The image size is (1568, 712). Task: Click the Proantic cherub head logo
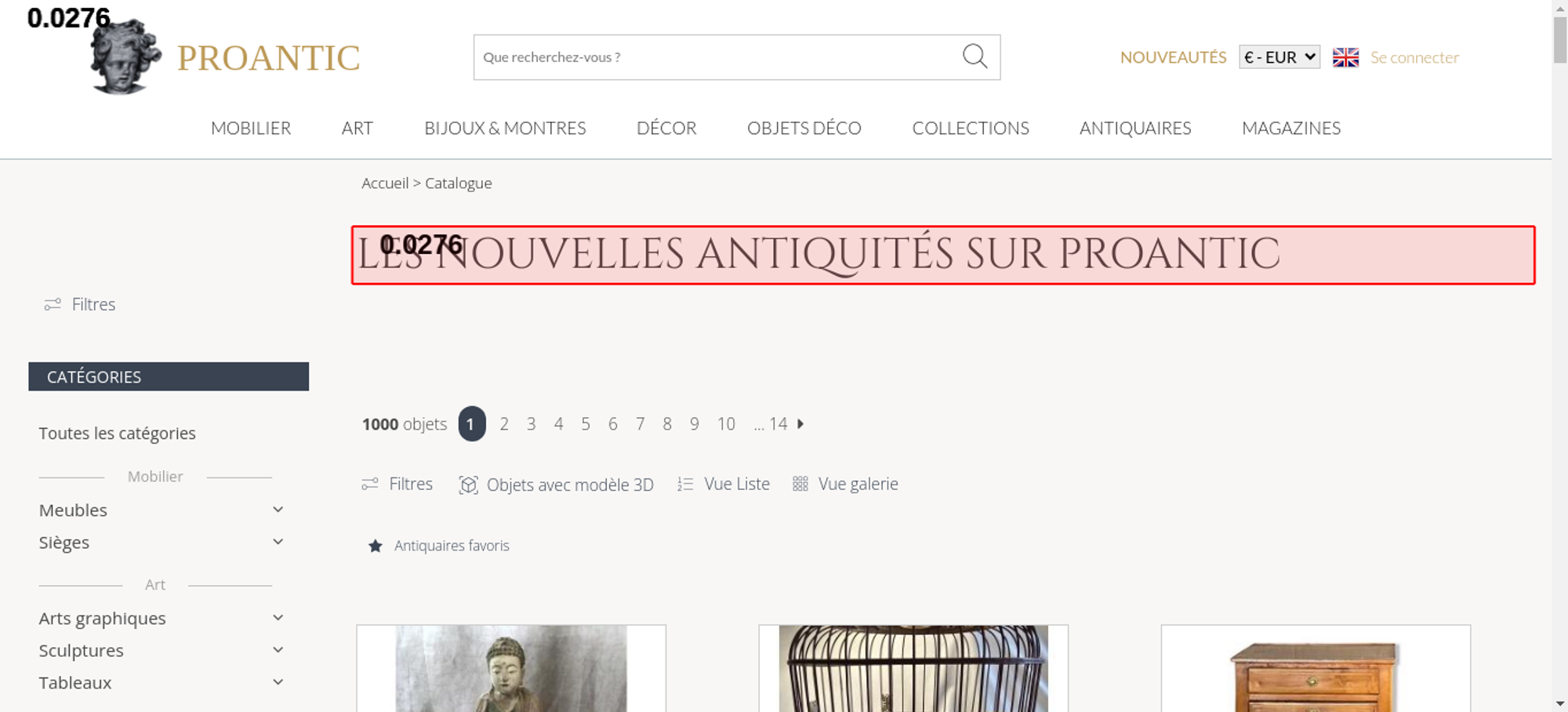(125, 56)
